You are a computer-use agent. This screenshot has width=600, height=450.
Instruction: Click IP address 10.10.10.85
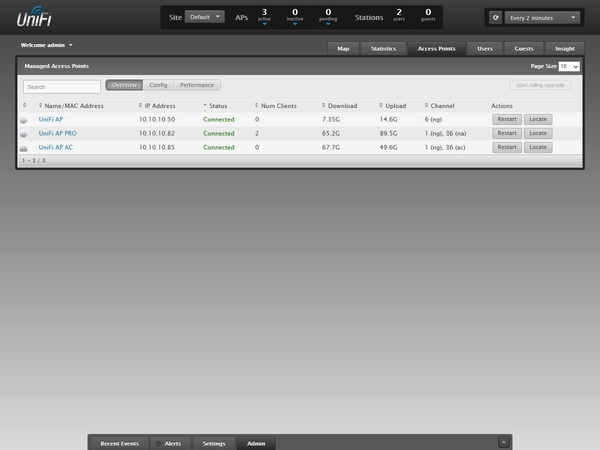click(157, 147)
